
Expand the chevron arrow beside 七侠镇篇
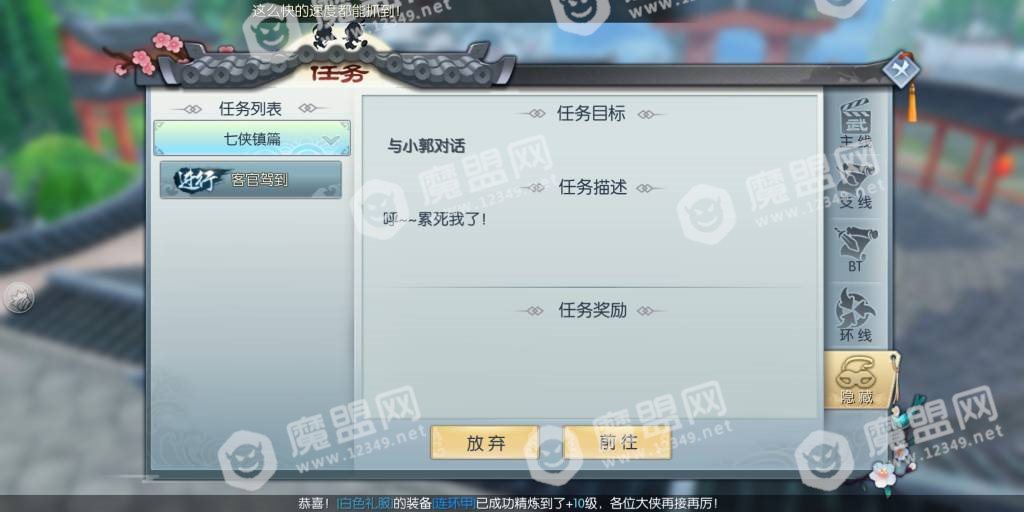(330, 140)
